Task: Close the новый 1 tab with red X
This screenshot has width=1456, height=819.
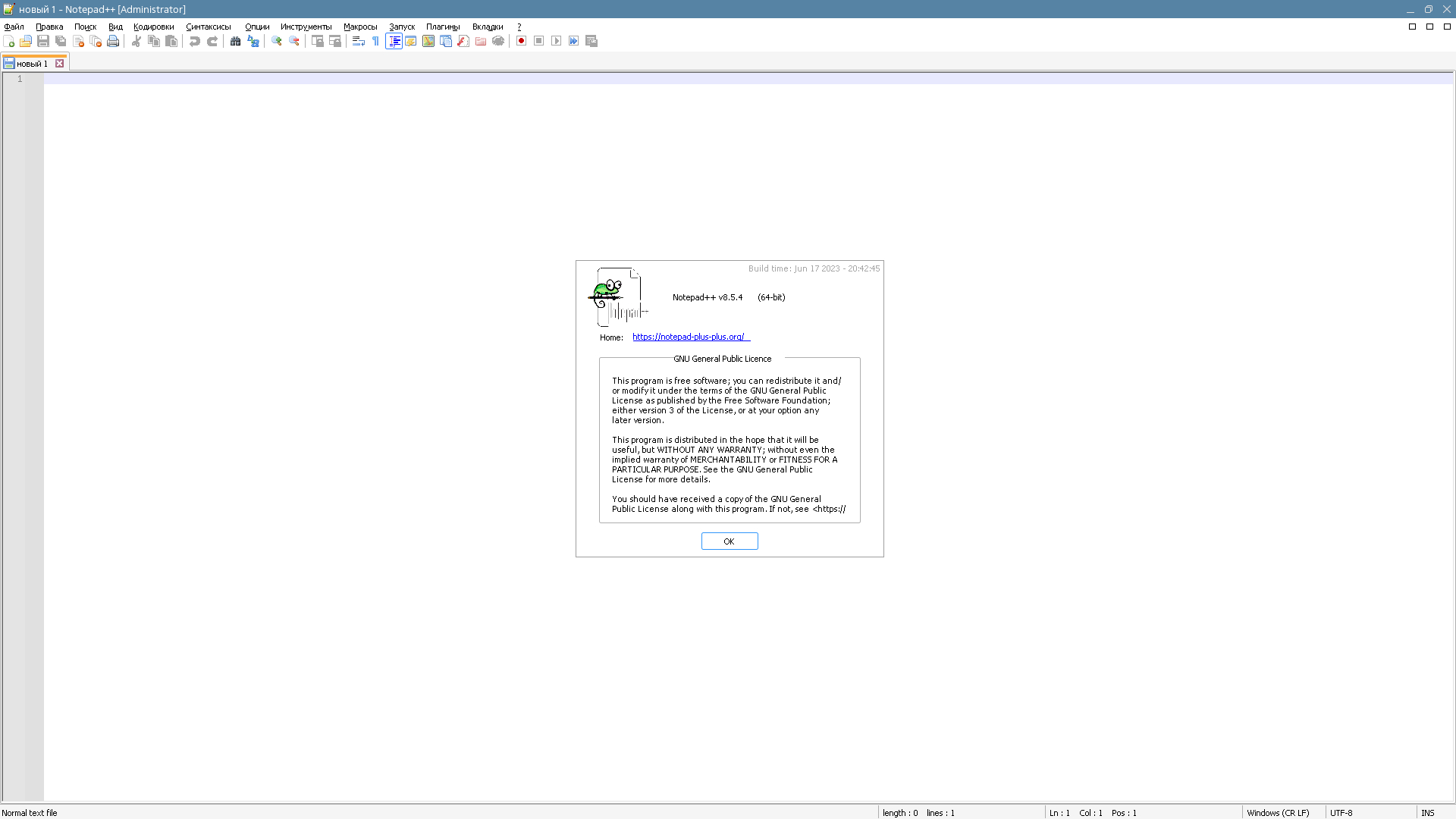Action: coord(59,64)
